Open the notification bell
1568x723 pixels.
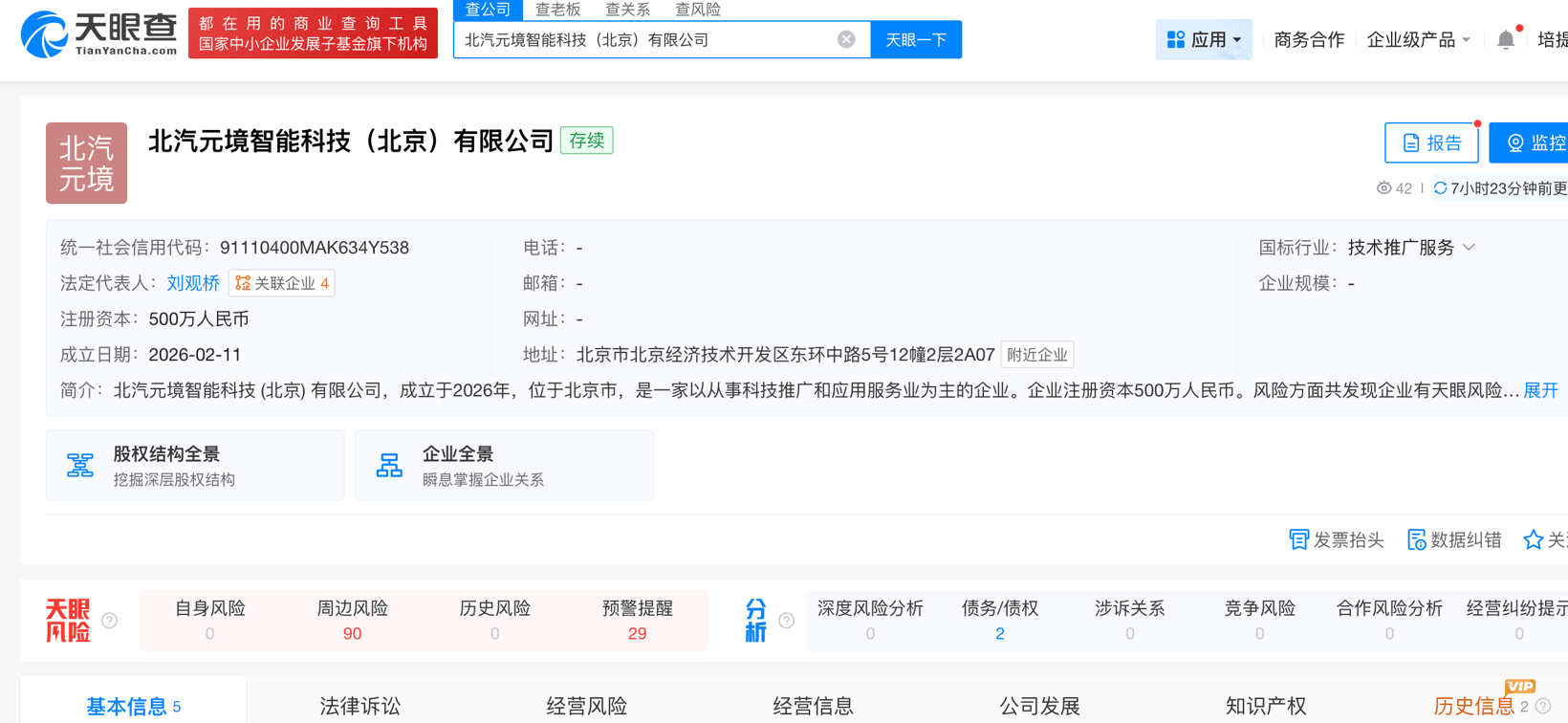(x=1506, y=39)
